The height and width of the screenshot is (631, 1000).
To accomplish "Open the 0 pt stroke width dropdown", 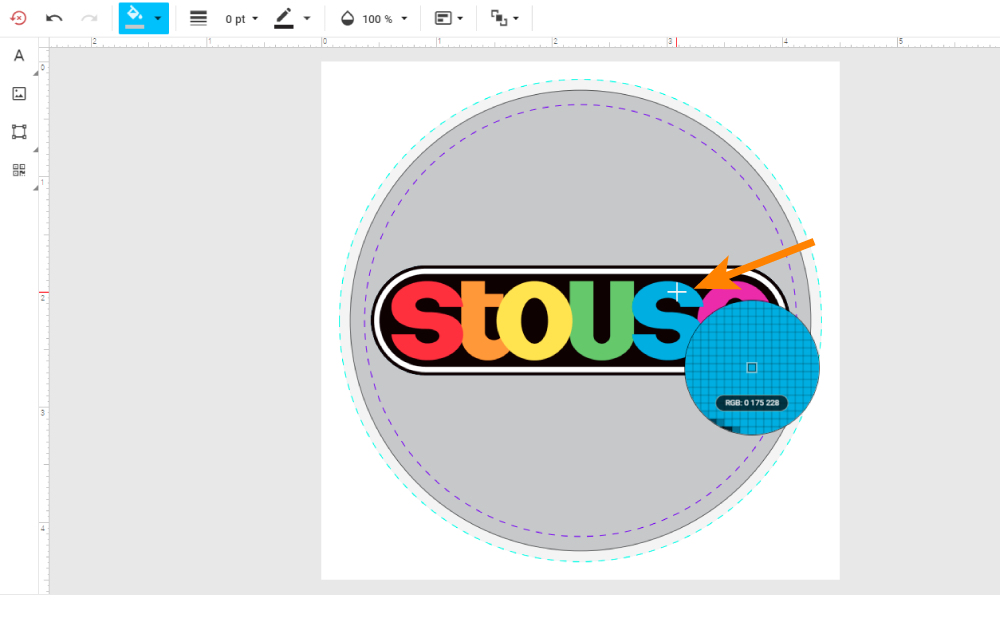I will pyautogui.click(x=241, y=19).
